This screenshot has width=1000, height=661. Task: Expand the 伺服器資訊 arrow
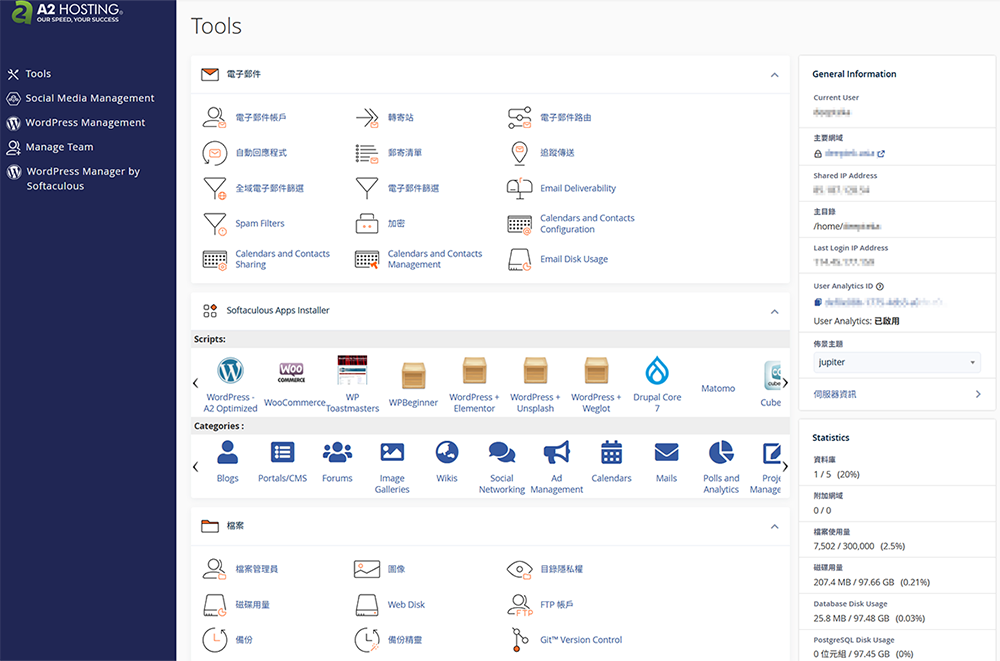[x=978, y=395]
